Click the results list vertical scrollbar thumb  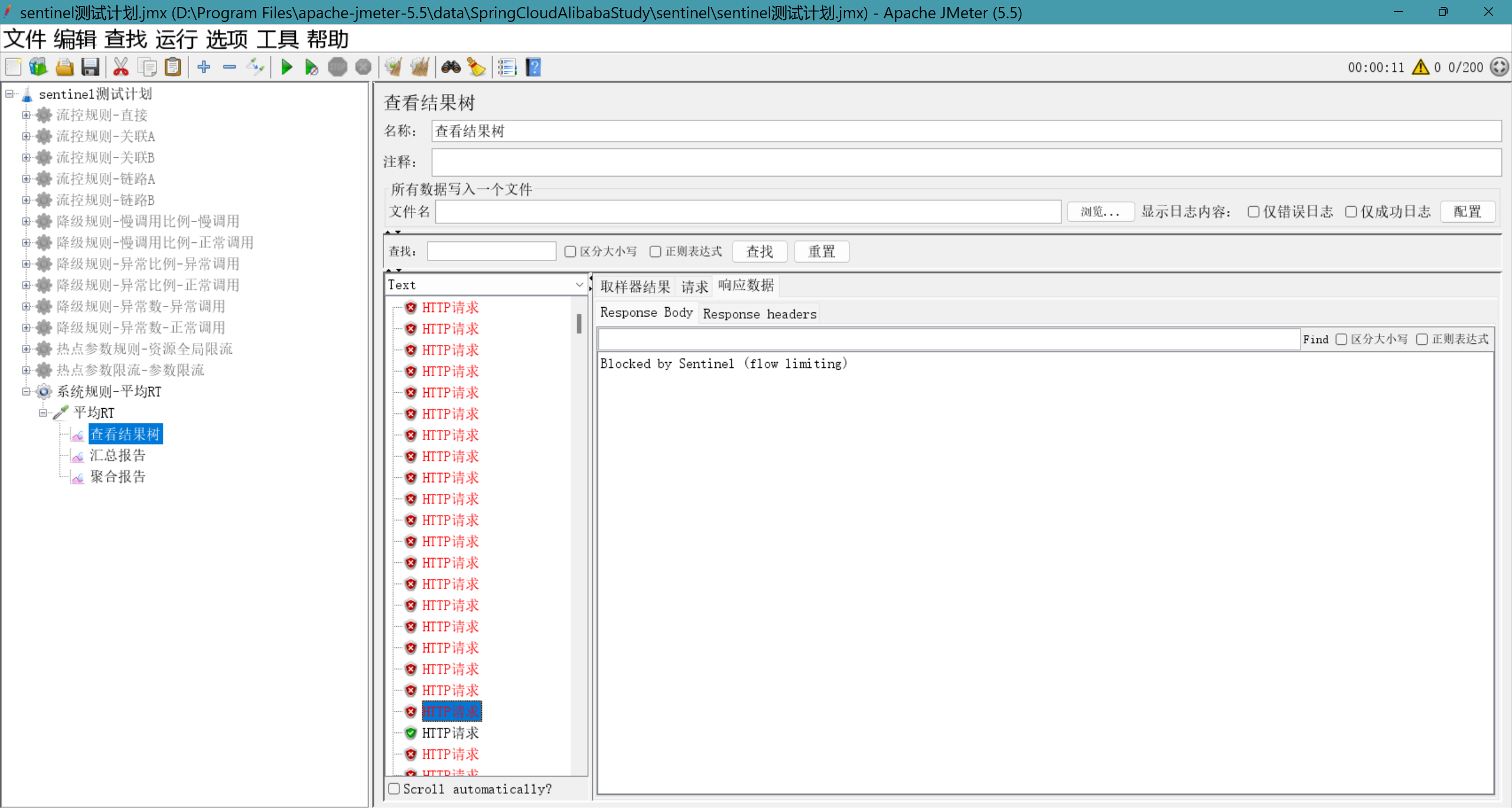pos(579,323)
